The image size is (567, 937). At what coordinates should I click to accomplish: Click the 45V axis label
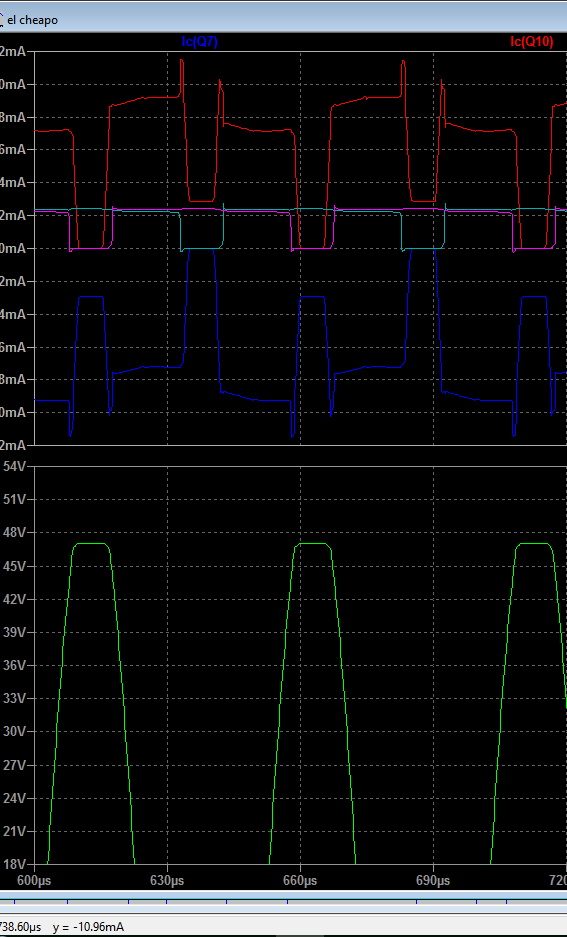[14, 565]
